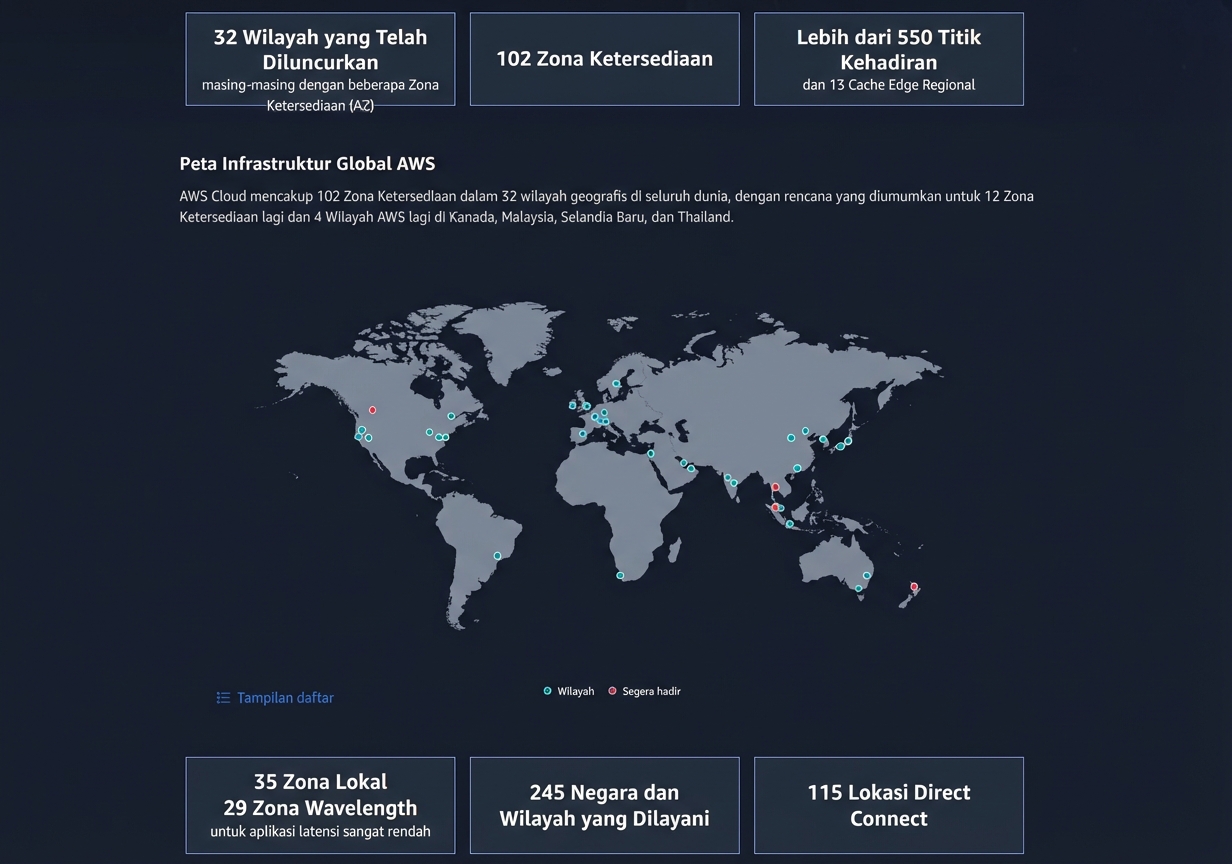The image size is (1232, 864).
Task: Select the Bahrain region marker
Action: coord(684,463)
